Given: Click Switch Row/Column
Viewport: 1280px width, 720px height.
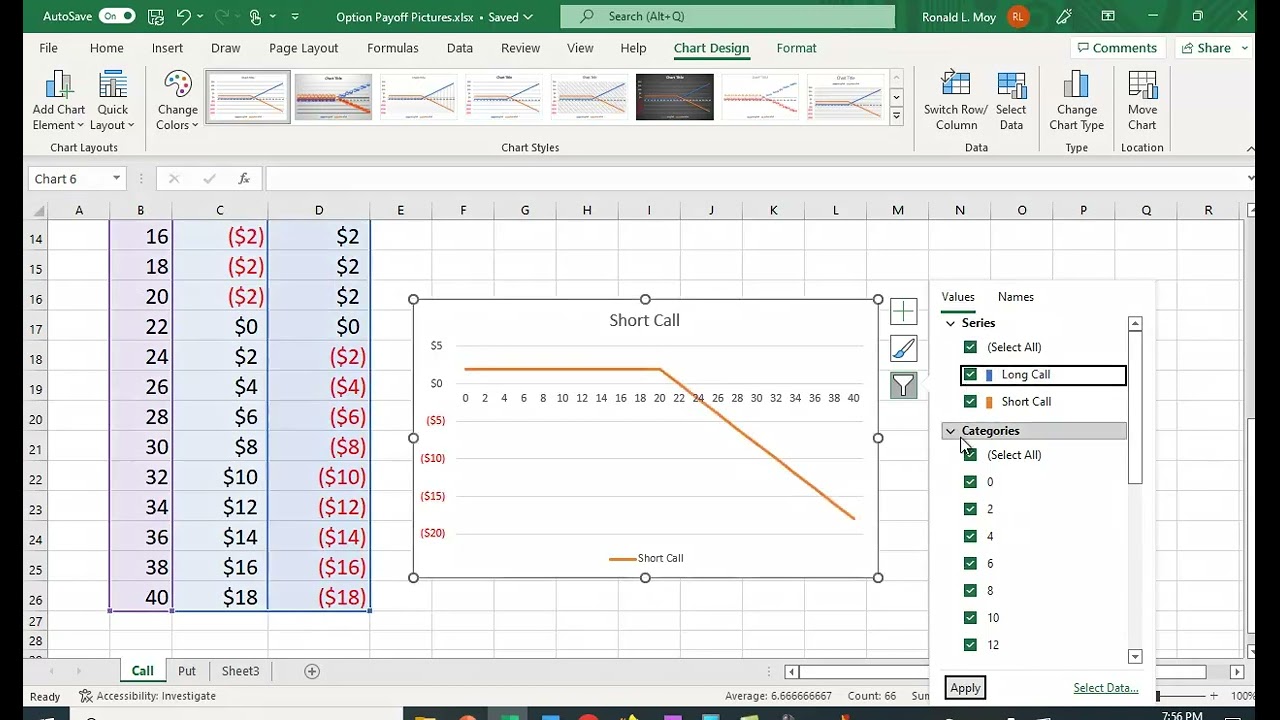Looking at the screenshot, I should coord(956,101).
